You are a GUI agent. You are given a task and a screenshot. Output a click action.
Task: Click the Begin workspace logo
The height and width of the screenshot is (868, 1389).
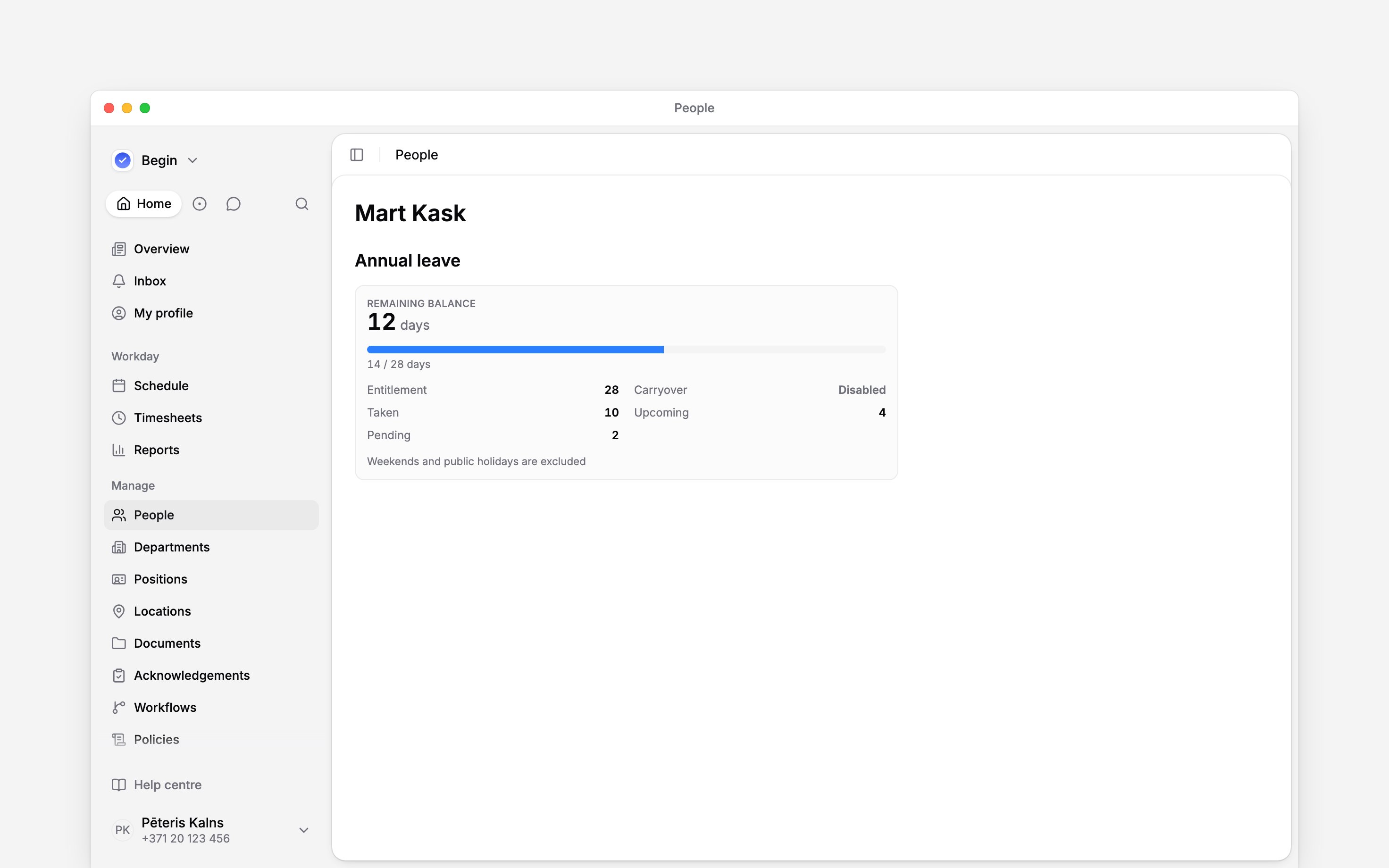coord(123,161)
